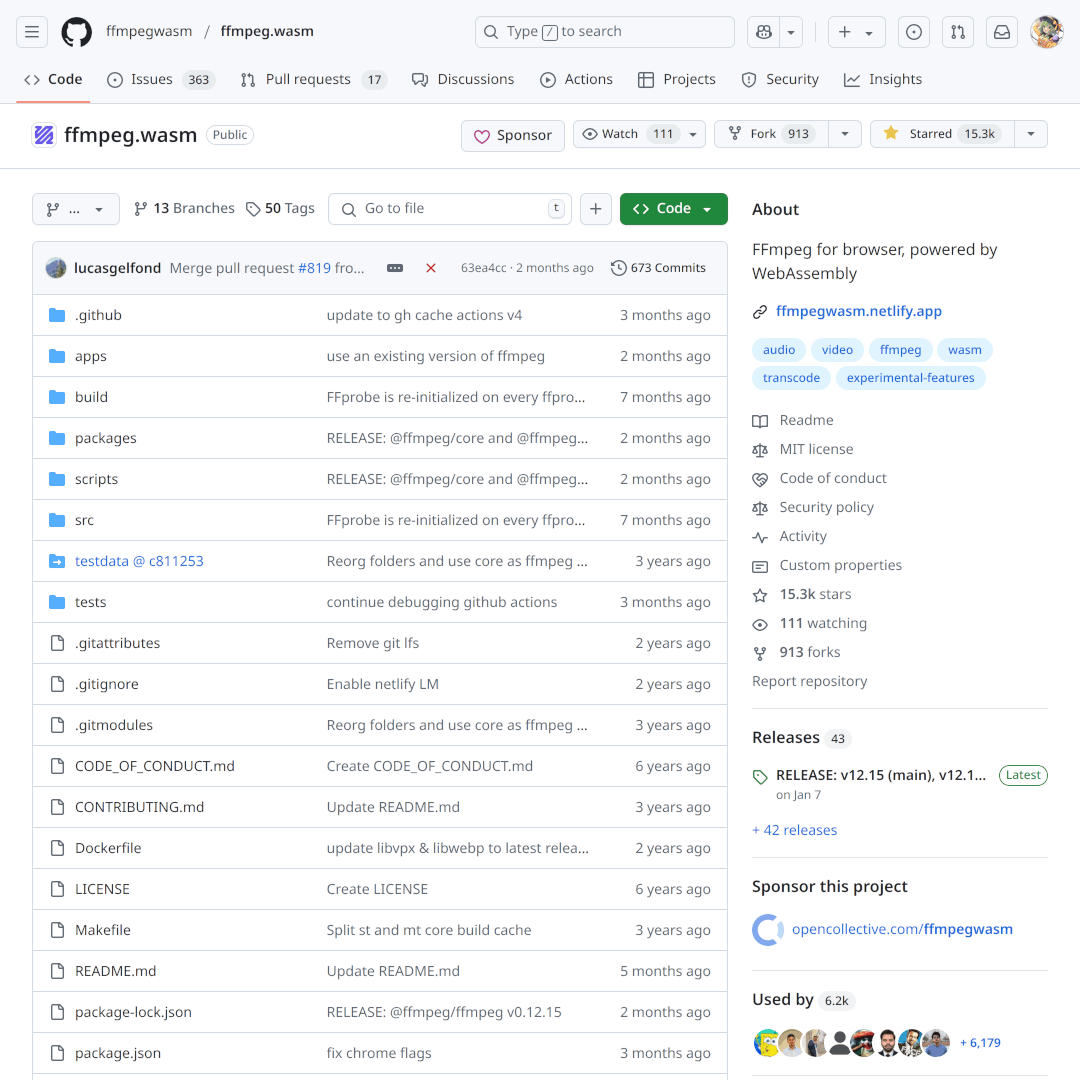Click the failed status X icon
This screenshot has width=1080, height=1080.
point(431,268)
